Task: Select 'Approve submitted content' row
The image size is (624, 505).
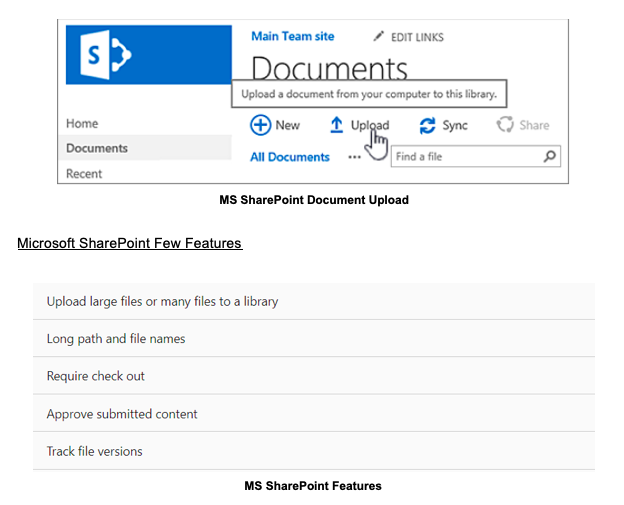Action: point(314,413)
